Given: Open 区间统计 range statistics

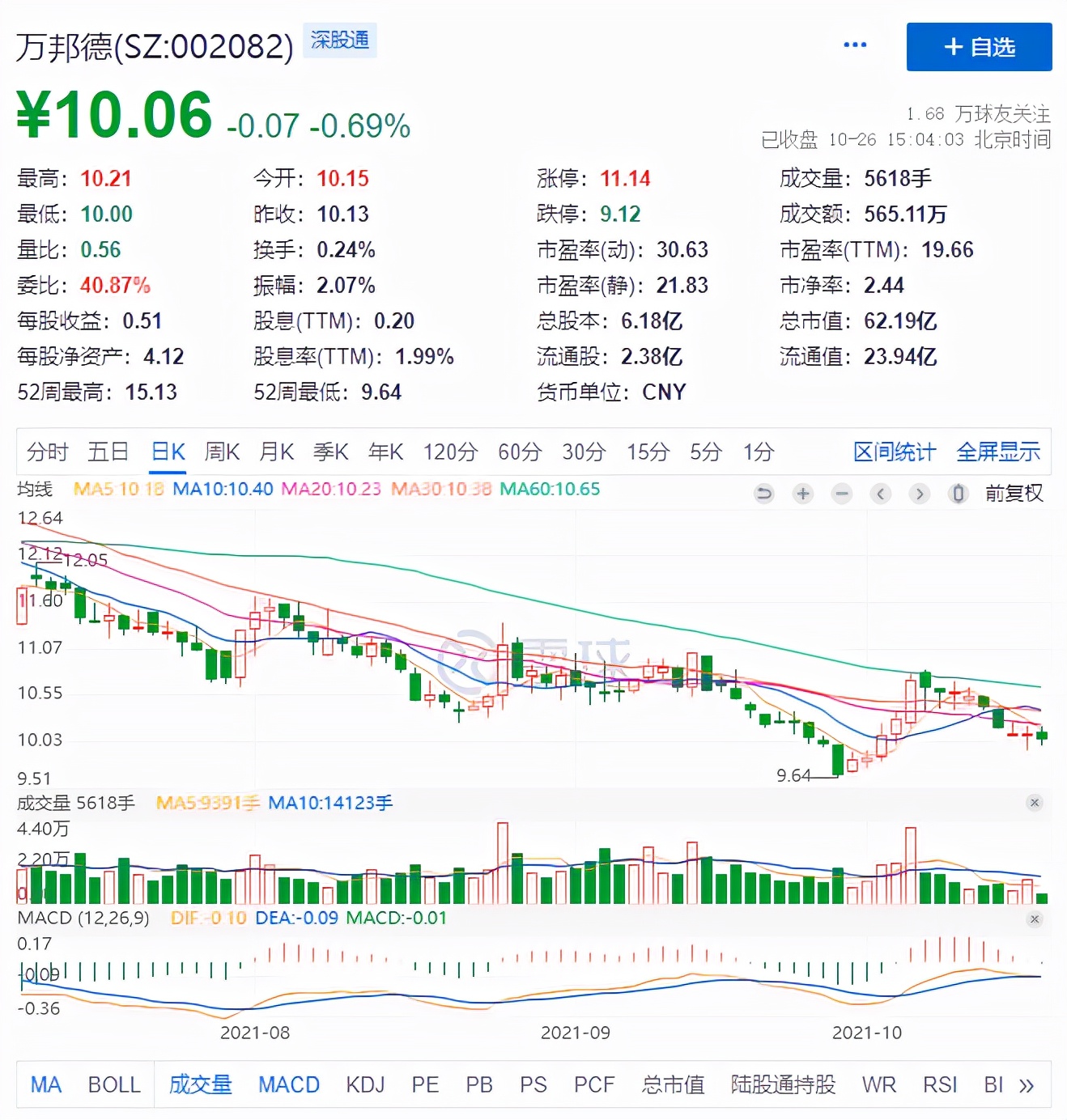Looking at the screenshot, I should (895, 452).
